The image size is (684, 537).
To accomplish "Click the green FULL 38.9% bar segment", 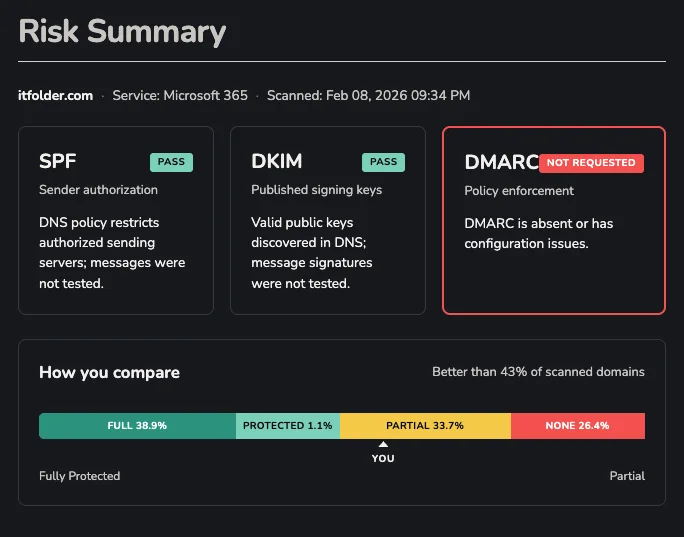I will [x=137, y=426].
